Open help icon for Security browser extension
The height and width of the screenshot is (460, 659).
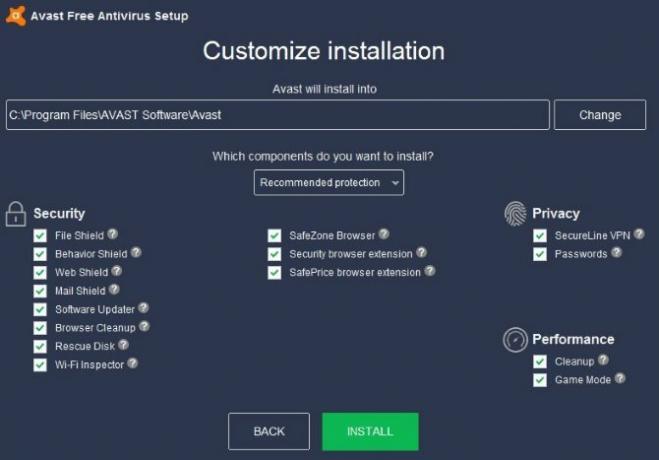[x=421, y=252]
